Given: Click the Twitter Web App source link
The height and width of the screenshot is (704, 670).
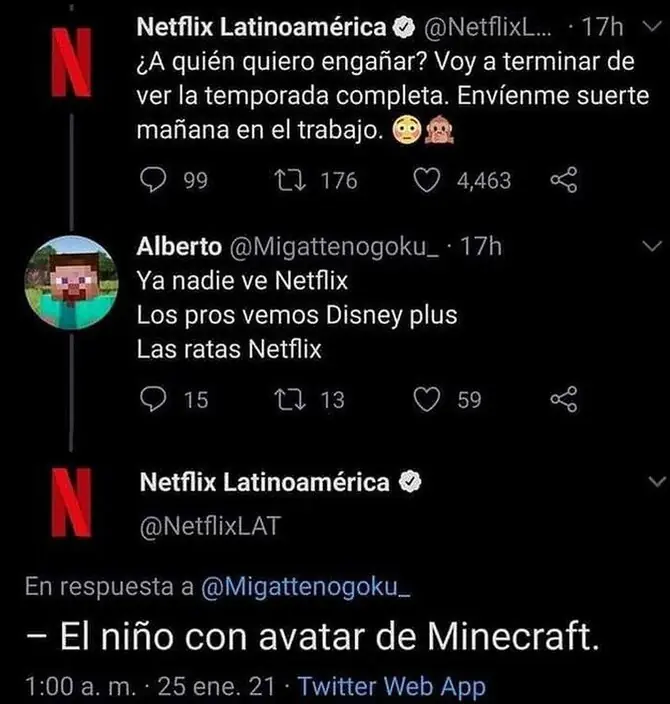Looking at the screenshot, I should 391,686.
